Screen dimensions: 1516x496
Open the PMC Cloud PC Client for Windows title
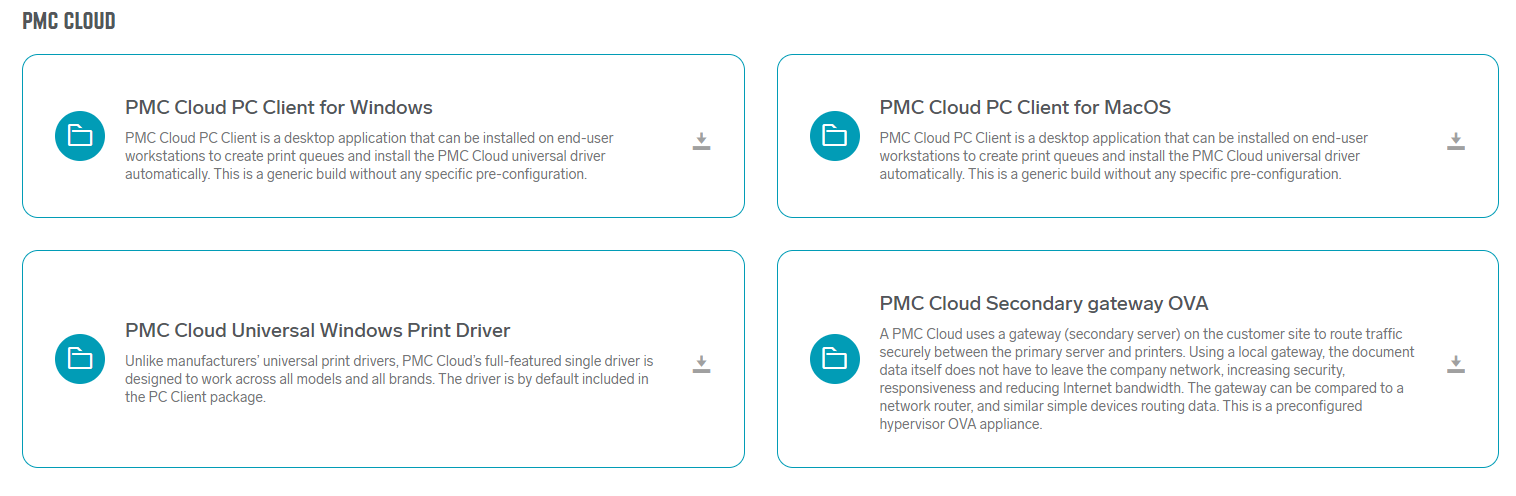(278, 107)
